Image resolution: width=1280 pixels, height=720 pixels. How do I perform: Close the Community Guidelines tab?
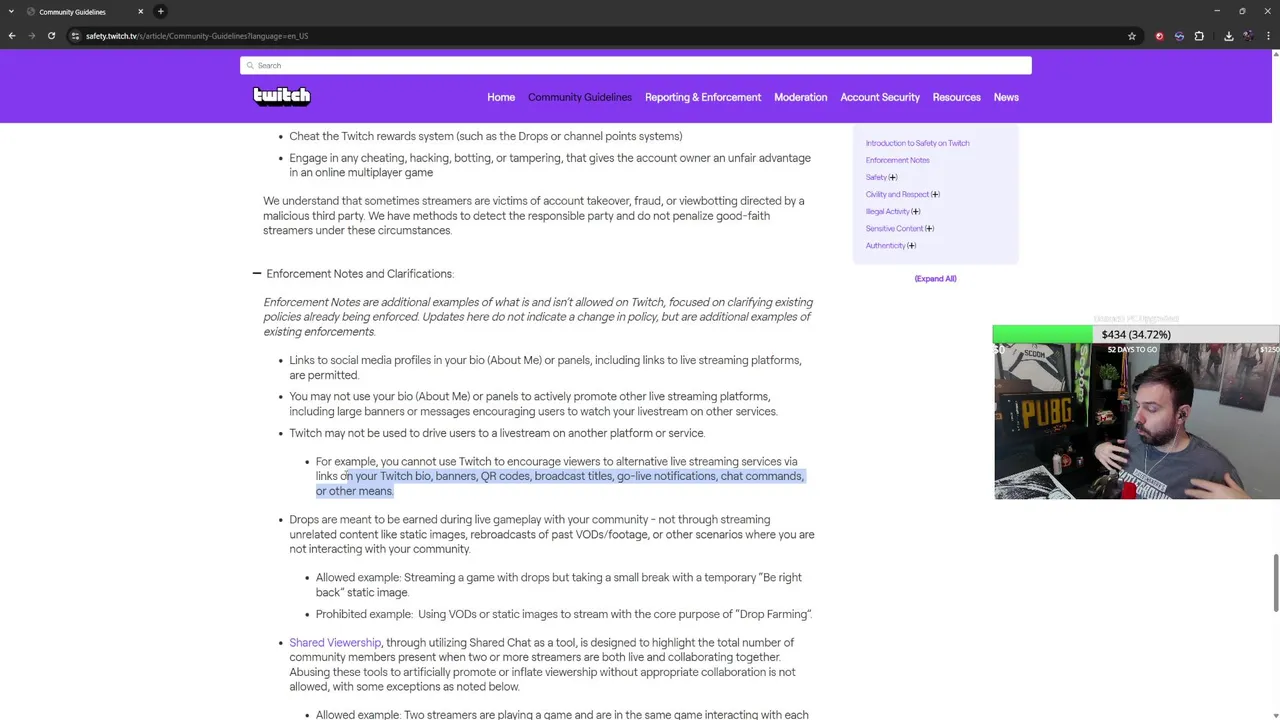(x=140, y=11)
